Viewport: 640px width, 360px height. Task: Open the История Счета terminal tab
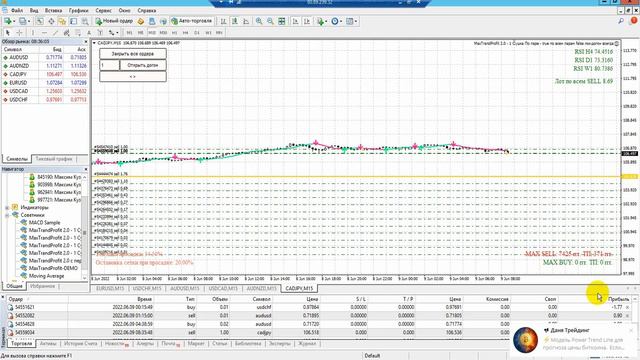(x=80, y=344)
